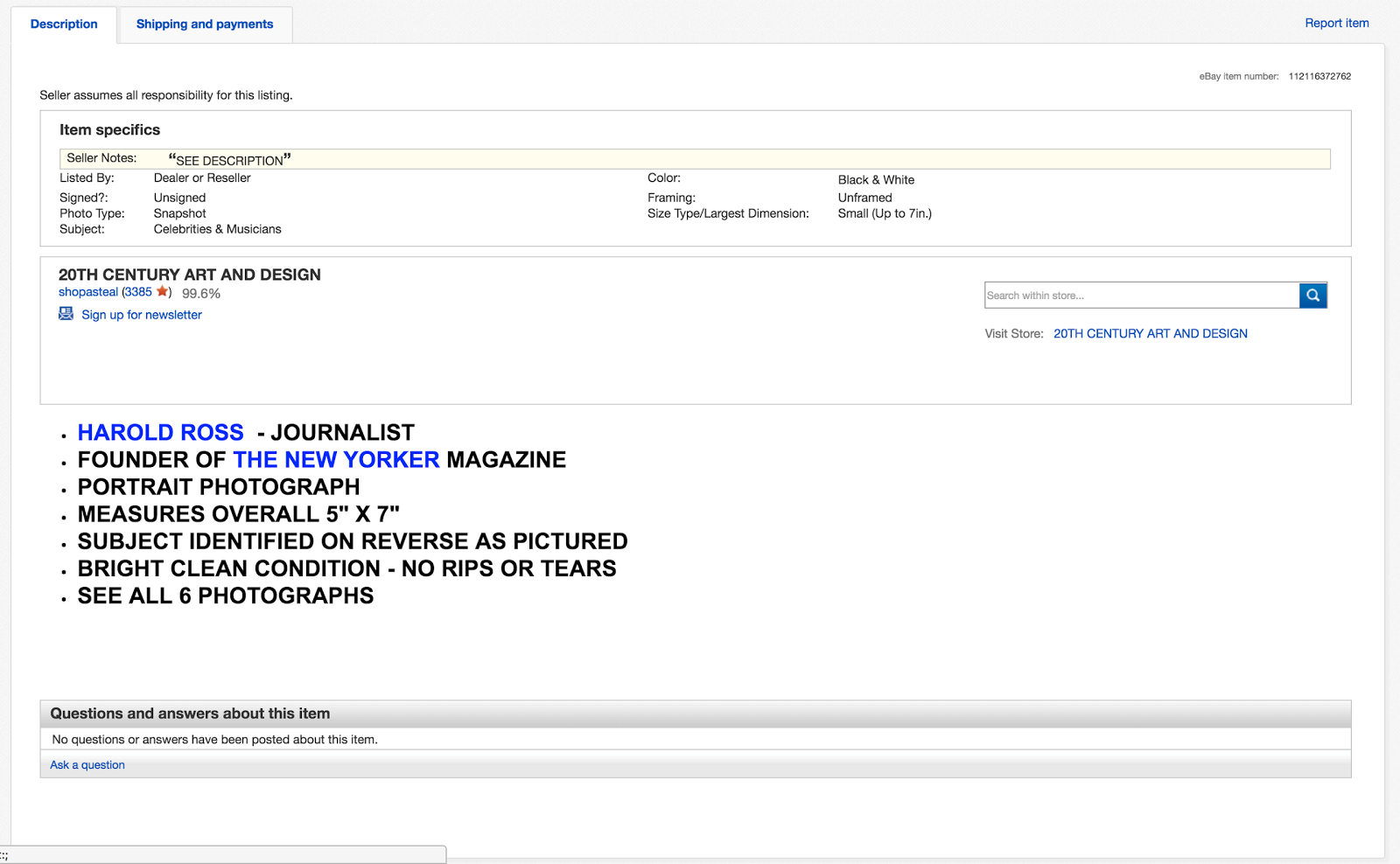Click the 20TH CENTURY ART AND DESIGN store heading
This screenshot has height=864, width=1400.
pos(190,275)
